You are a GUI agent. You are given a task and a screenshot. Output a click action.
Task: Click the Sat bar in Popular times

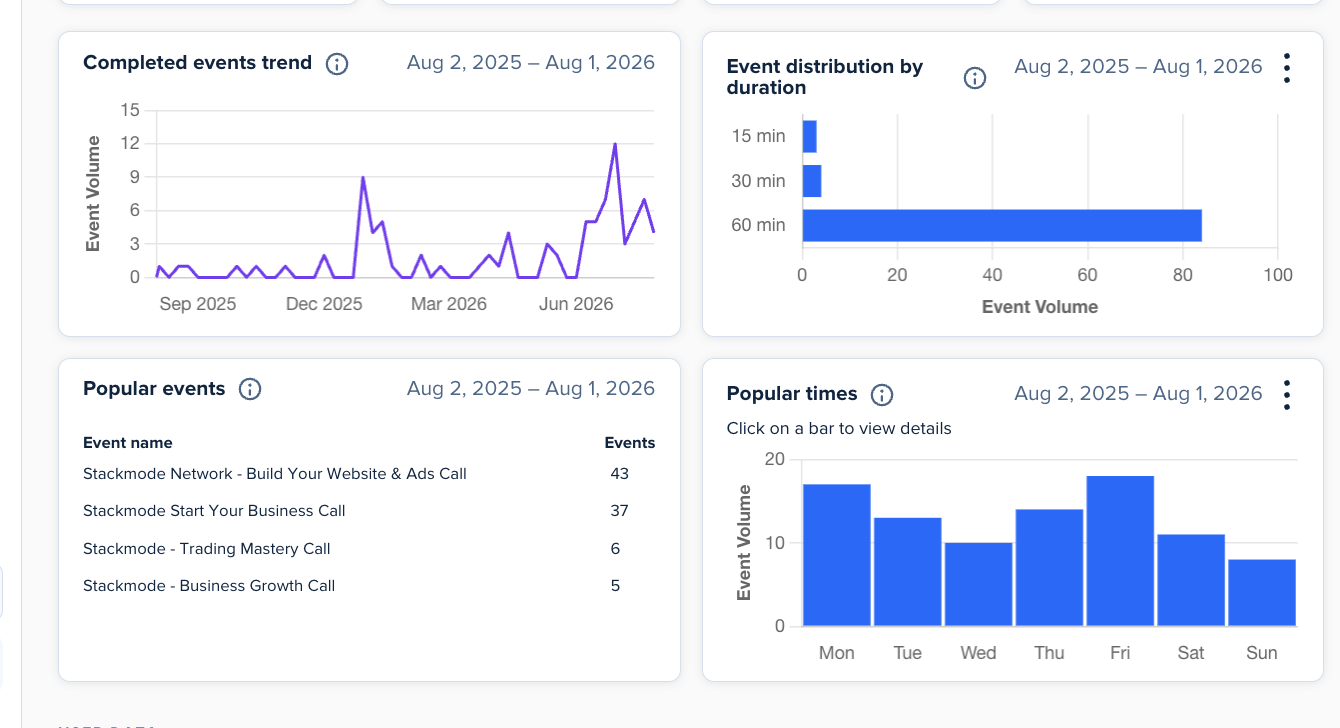(x=1191, y=580)
